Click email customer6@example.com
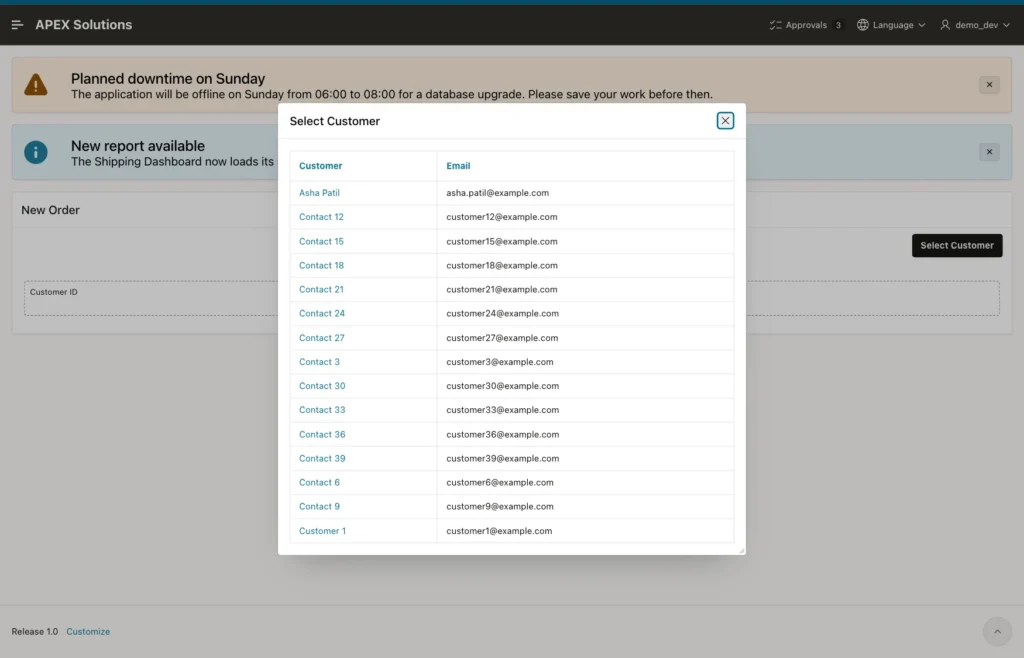 point(500,482)
